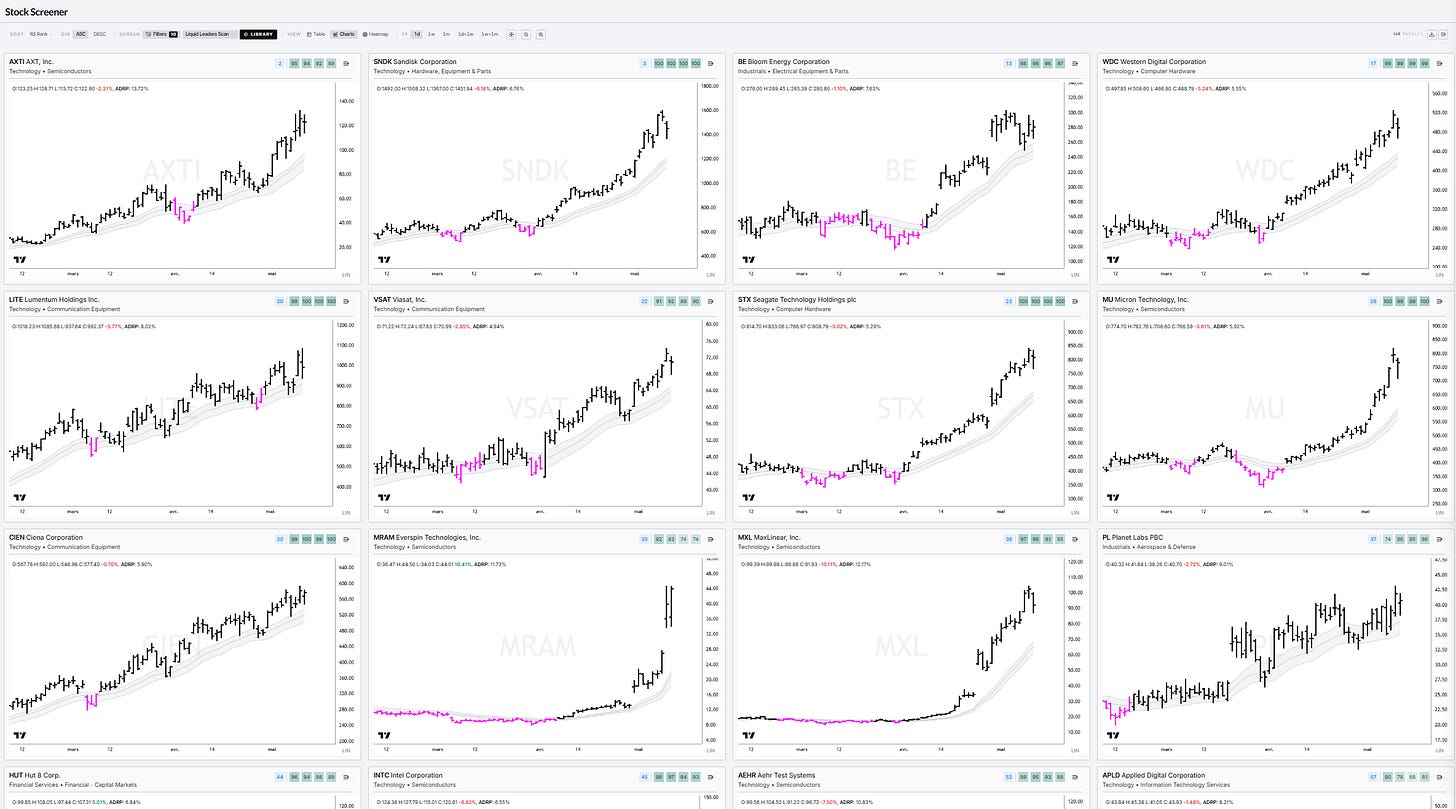Screen dimensions: 1456x809
Task: Set sort direction to DESC
Action: tap(100, 34)
